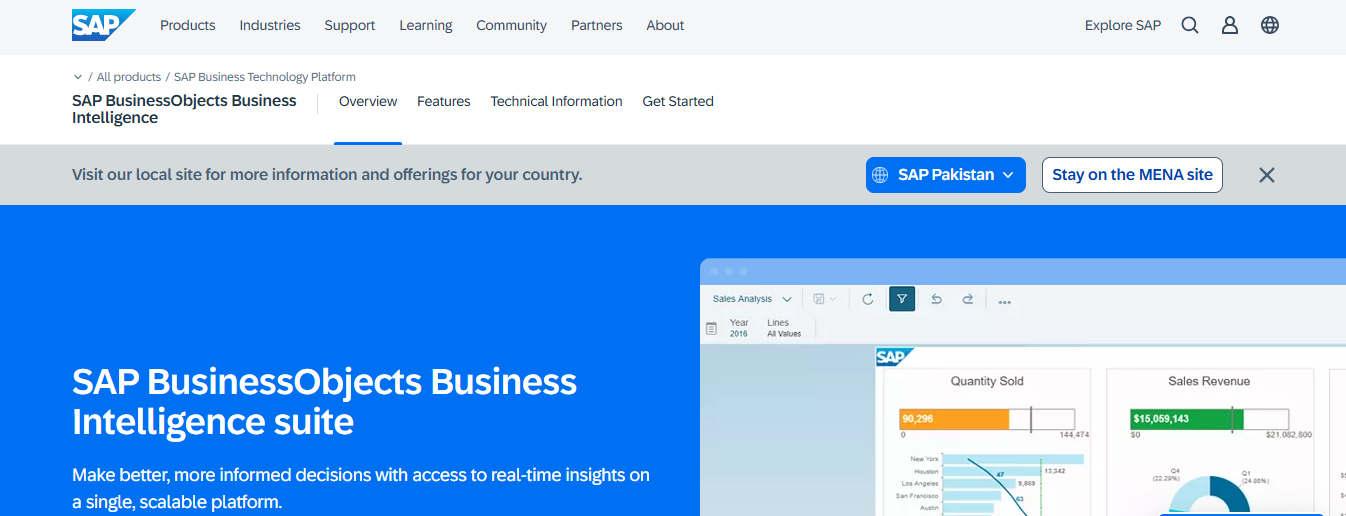This screenshot has width=1346, height=516.
Task: Open the globe country selector icon
Action: (1270, 25)
